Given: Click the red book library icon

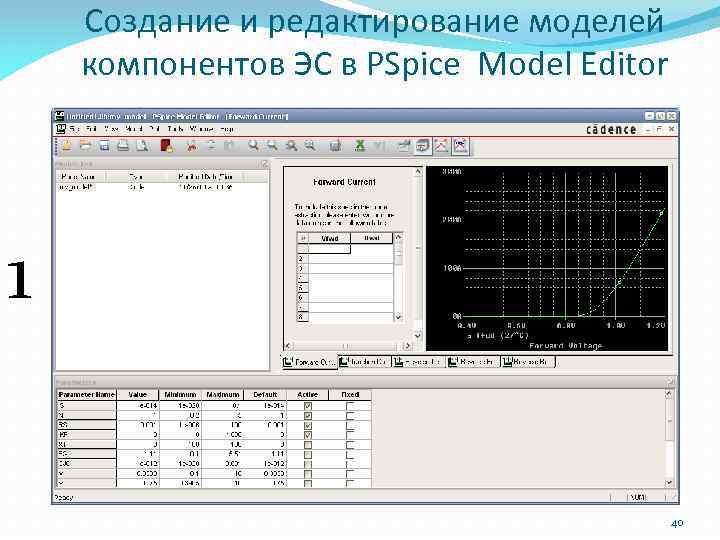Looking at the screenshot, I should [x=167, y=146].
